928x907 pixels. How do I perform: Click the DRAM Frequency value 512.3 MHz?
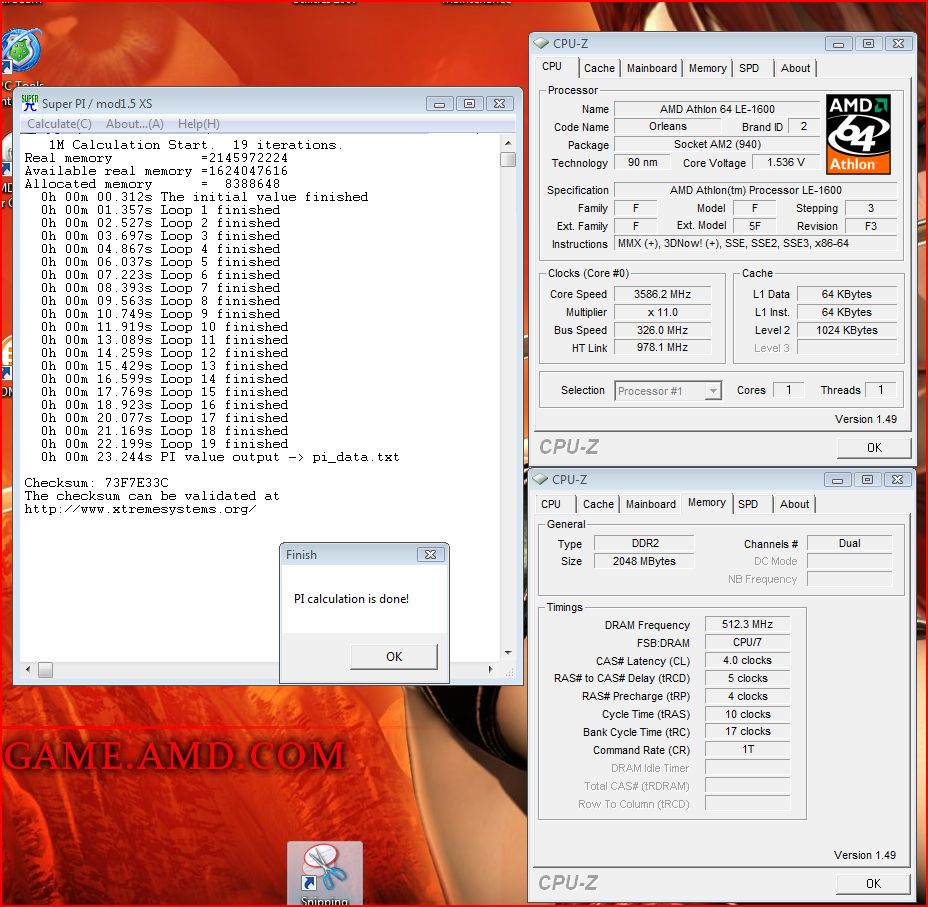tap(747, 624)
